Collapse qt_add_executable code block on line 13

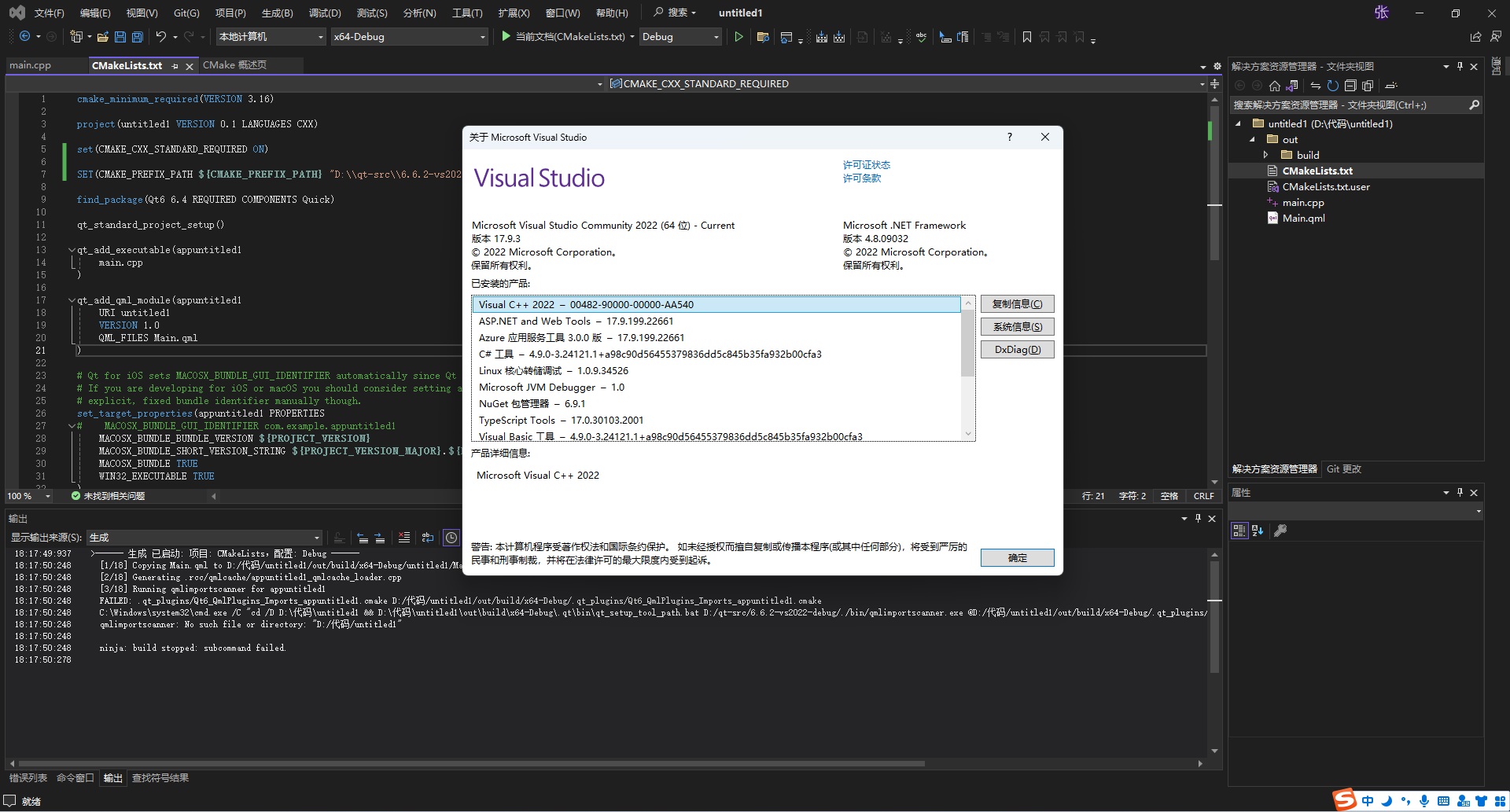[x=72, y=250]
